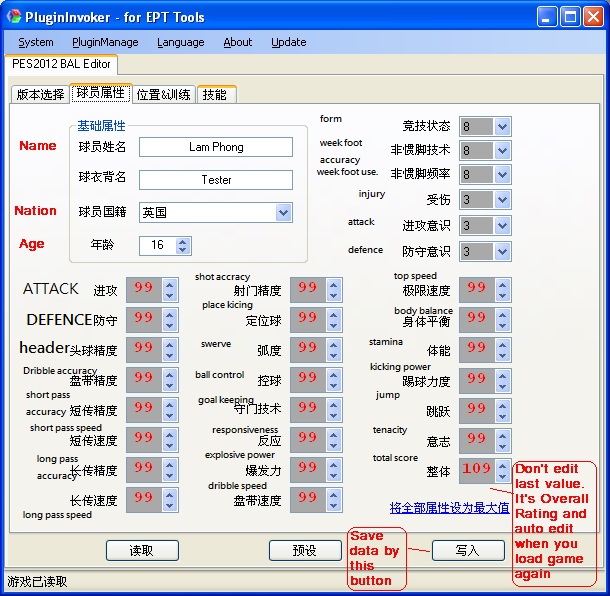Open the System menu
The width and height of the screenshot is (610, 596).
click(x=36, y=42)
